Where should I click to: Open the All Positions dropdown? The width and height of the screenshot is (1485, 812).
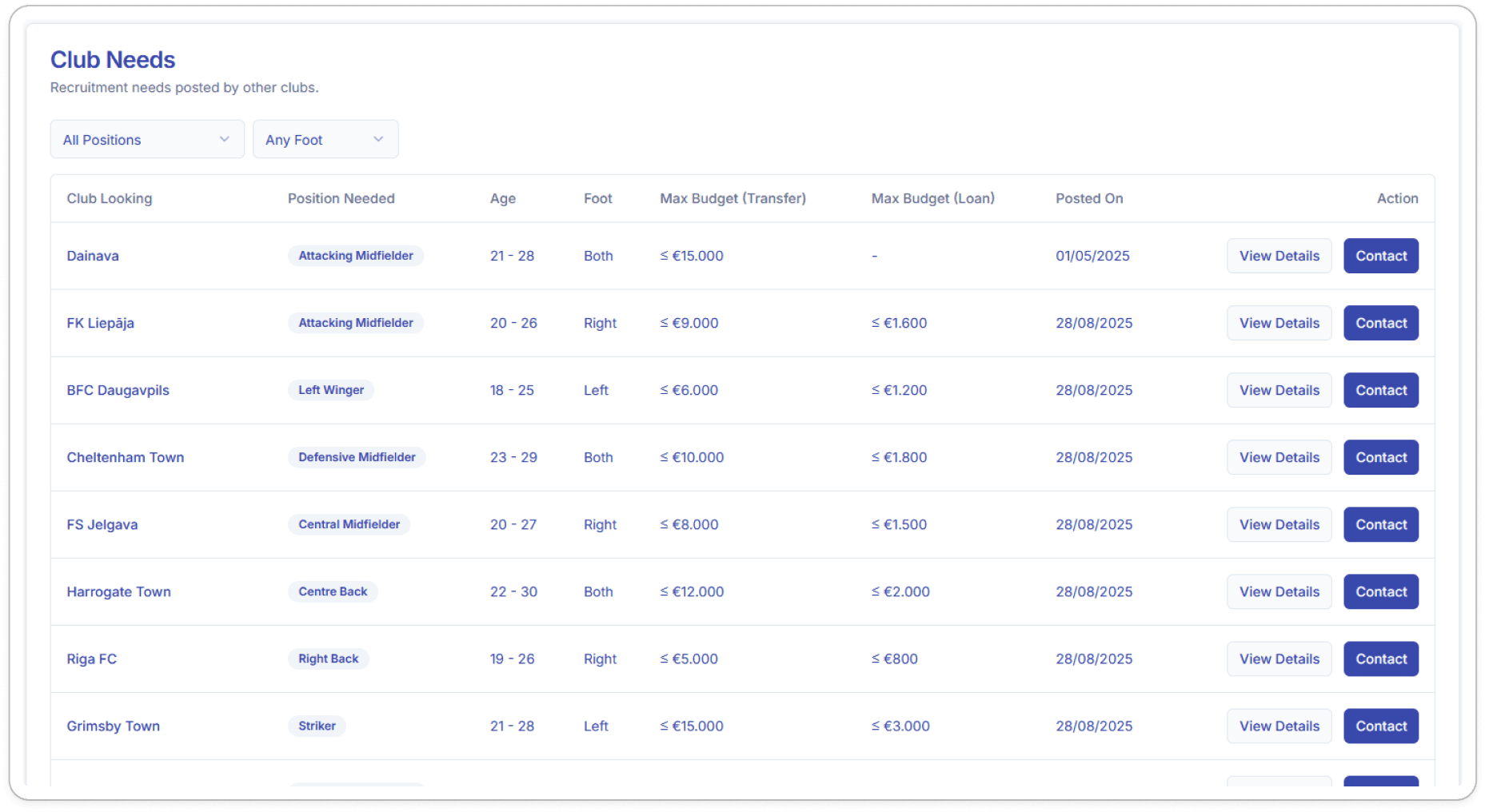coord(147,140)
